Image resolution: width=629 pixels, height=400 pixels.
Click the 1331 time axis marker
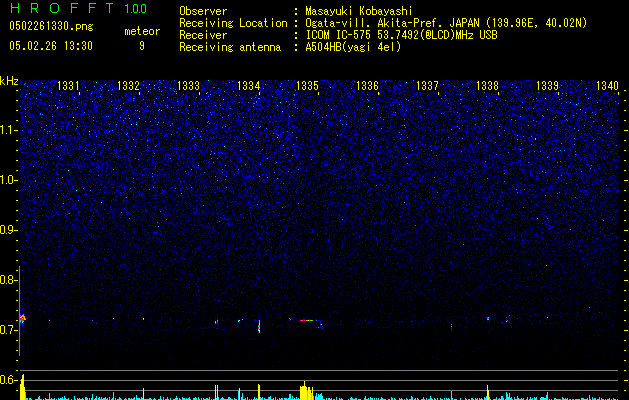[68, 86]
